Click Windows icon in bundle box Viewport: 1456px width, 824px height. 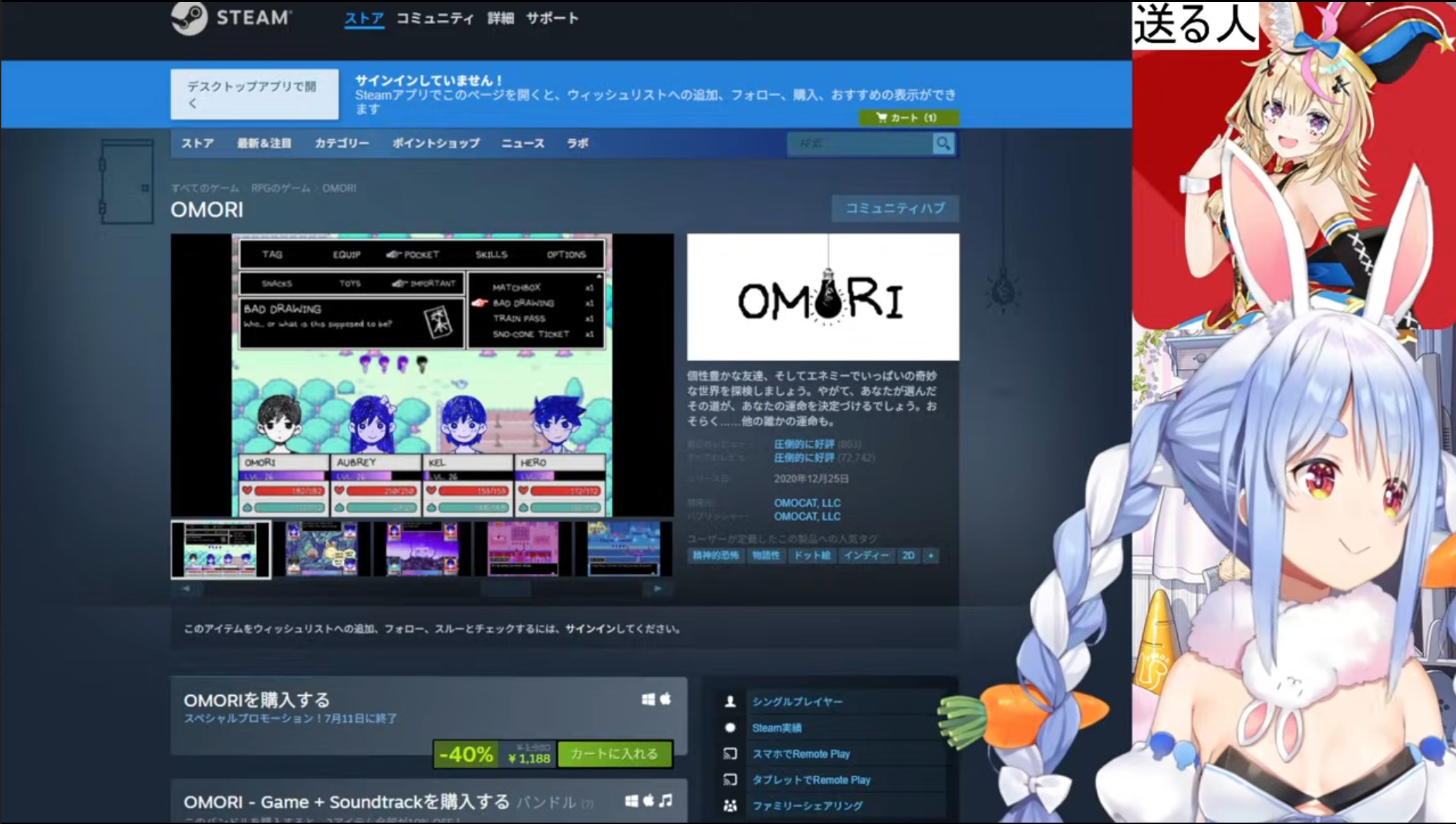tap(631, 801)
